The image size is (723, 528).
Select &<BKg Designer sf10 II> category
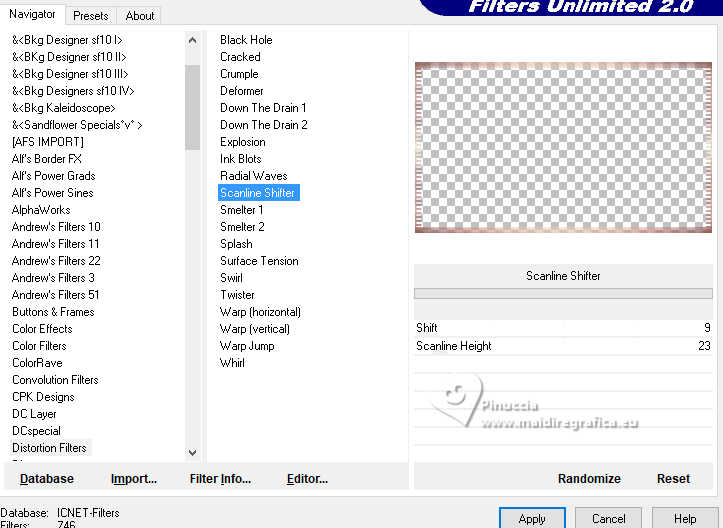click(x=69, y=57)
